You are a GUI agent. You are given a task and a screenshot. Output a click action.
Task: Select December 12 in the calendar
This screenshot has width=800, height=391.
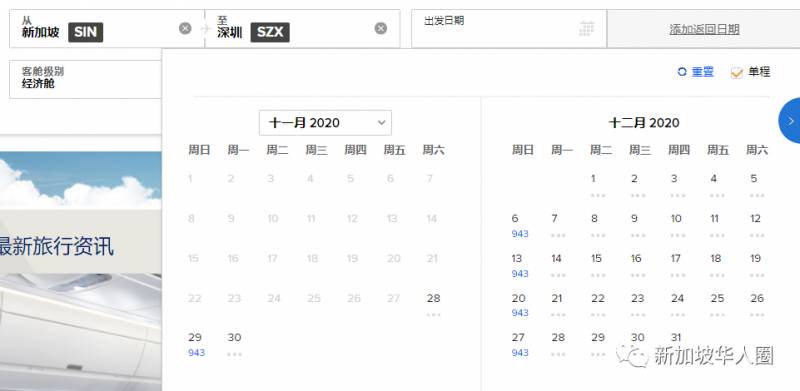756,226
